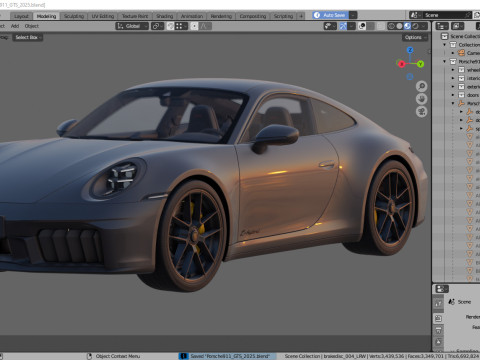Open the View Layer properties tab
Viewport: 480px width, 360px height.
[438, 342]
